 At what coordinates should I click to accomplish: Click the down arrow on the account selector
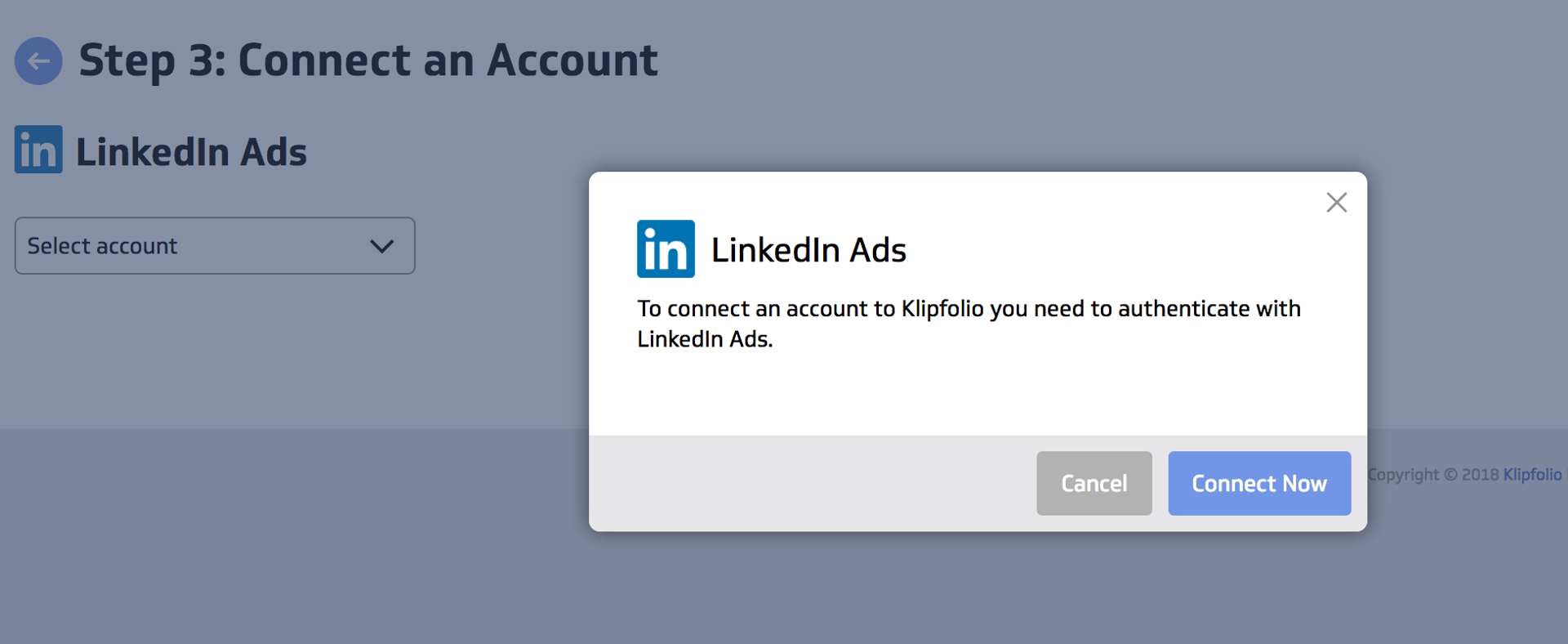381,245
